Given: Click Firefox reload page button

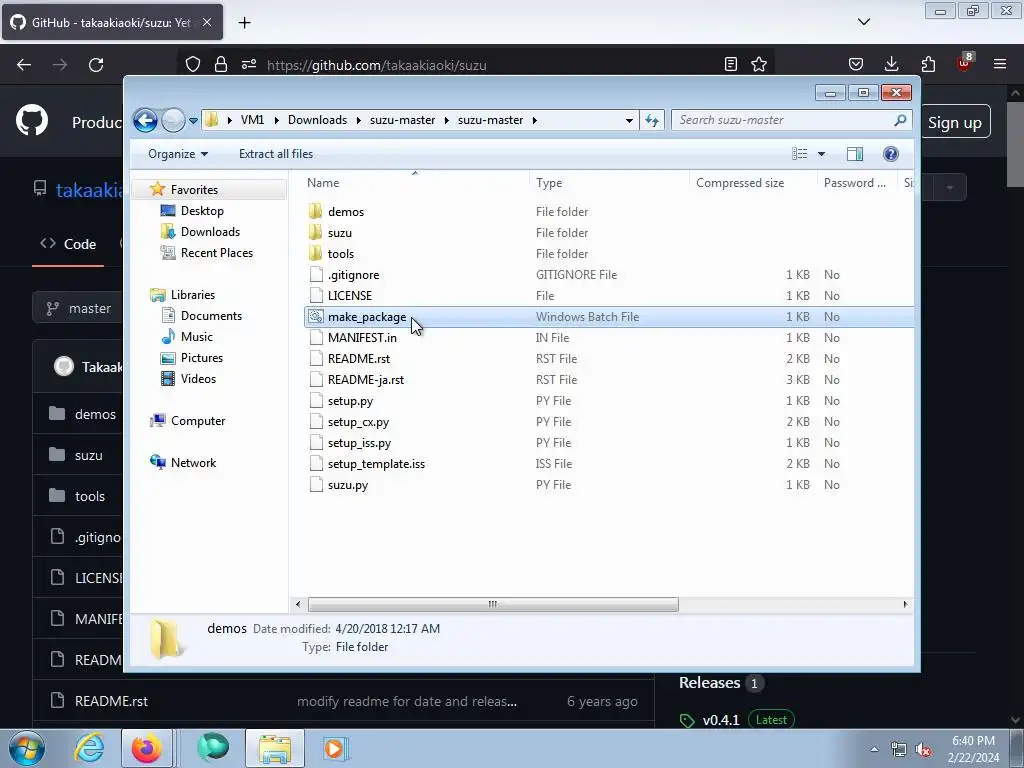Looking at the screenshot, I should pyautogui.click(x=96, y=65).
